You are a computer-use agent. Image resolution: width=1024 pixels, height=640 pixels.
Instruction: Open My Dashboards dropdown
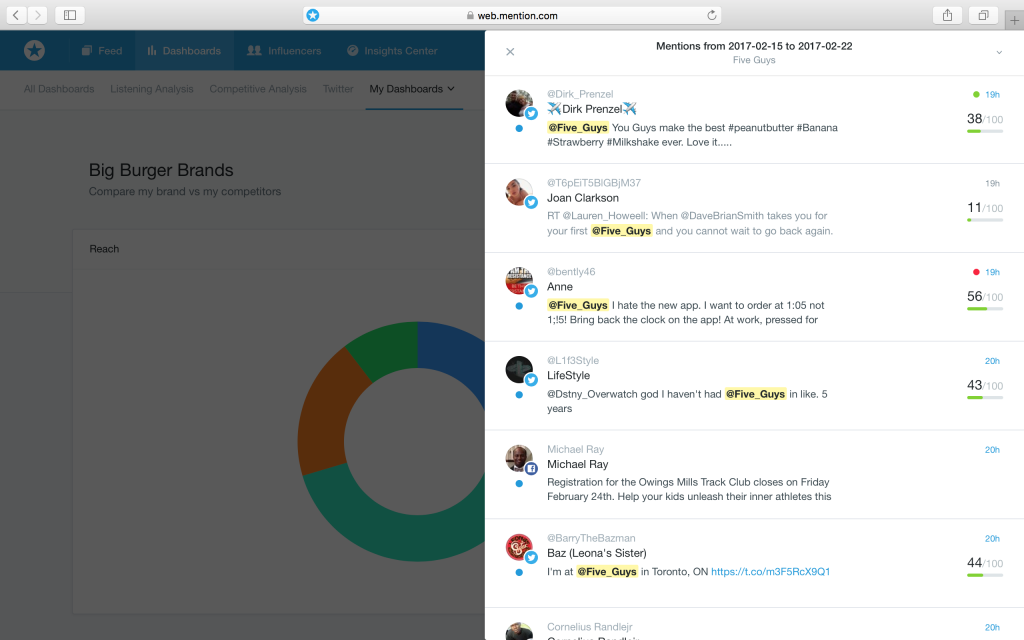click(x=412, y=89)
